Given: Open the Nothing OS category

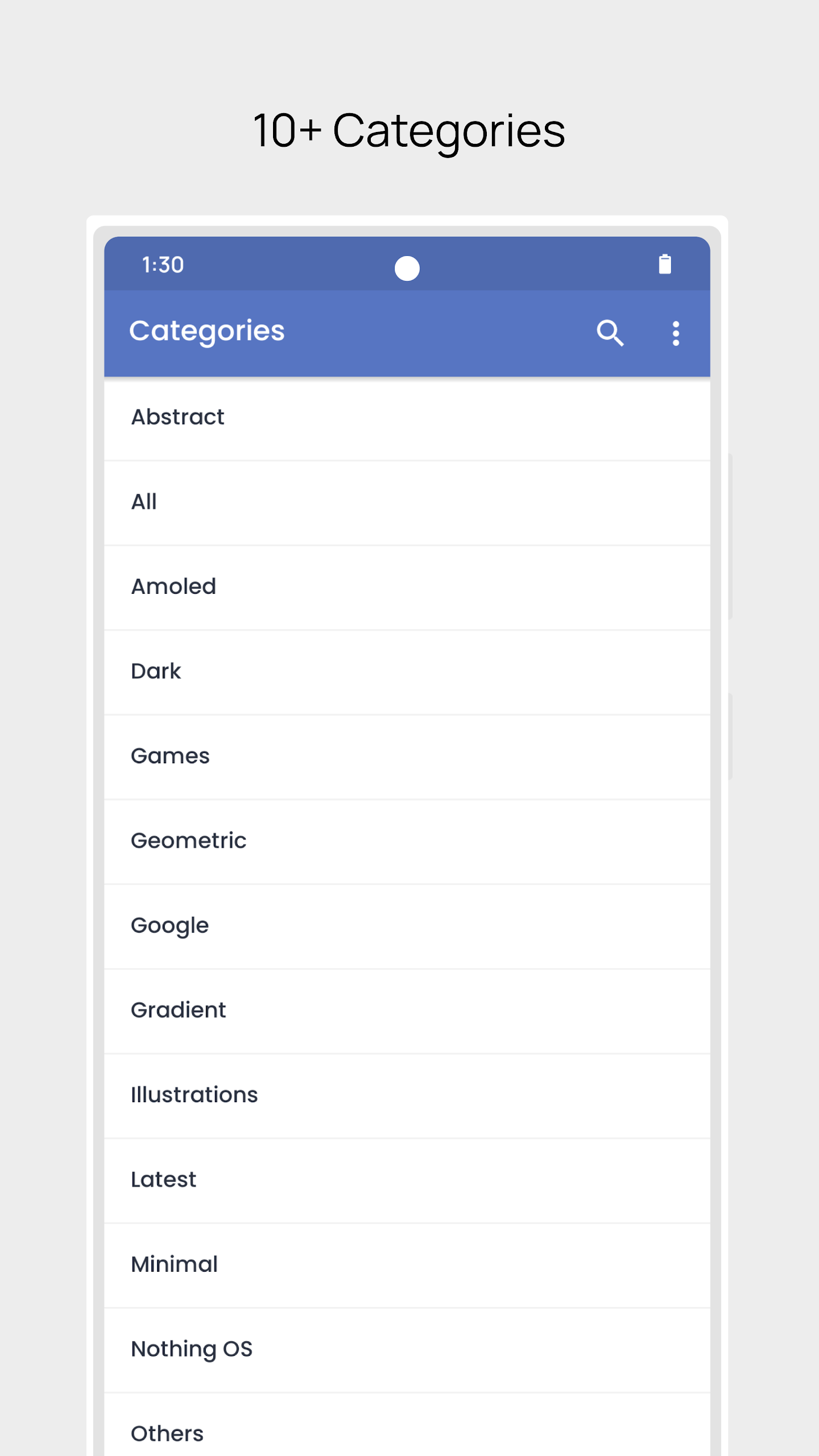Looking at the screenshot, I should 407,1350.
